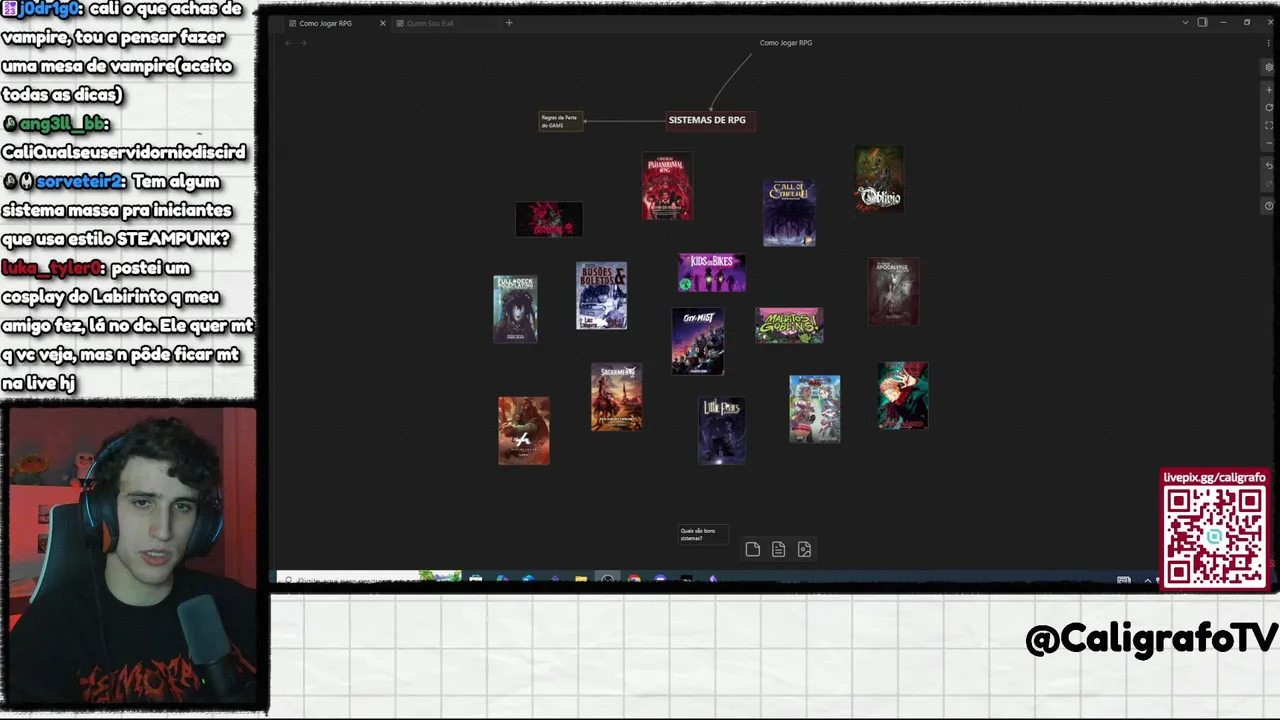Reset canvas zoom icon
Screen dimensions: 1280x720
point(1269,107)
